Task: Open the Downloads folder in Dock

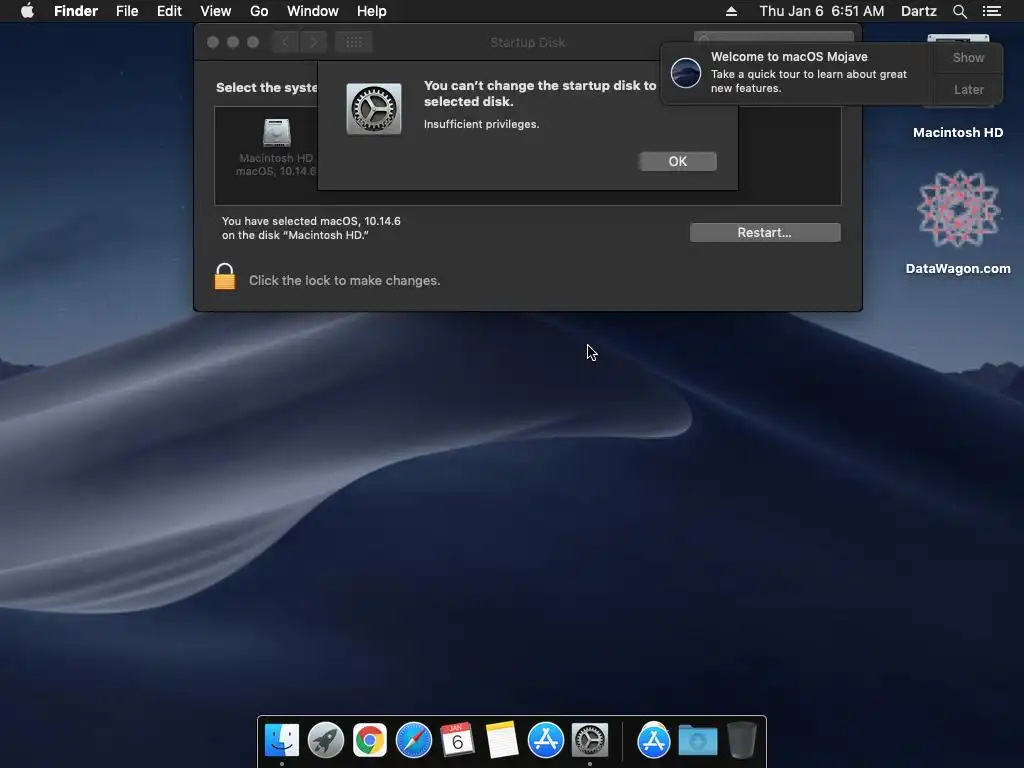Action: pos(697,741)
